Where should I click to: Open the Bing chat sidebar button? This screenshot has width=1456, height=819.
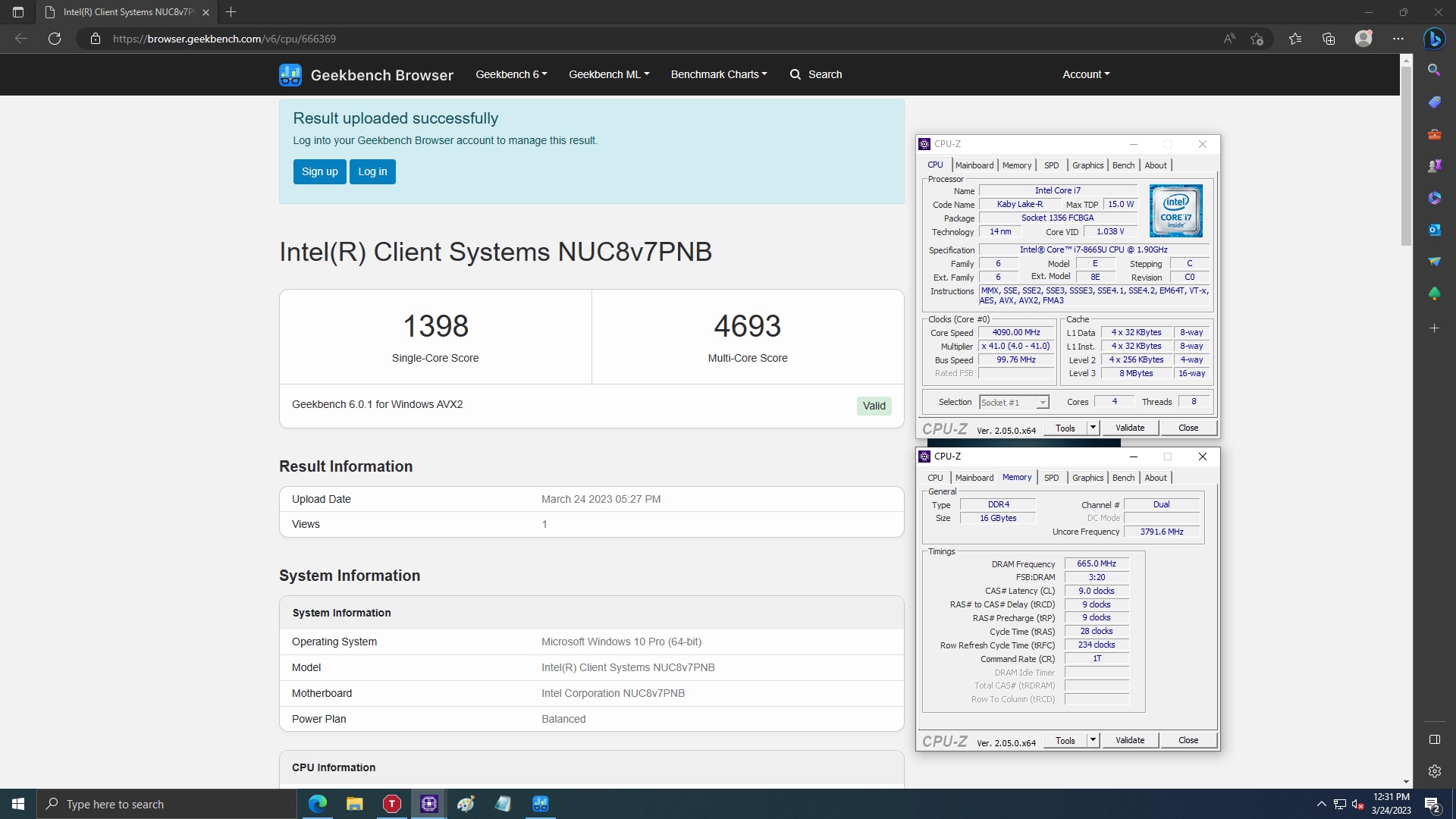(1434, 39)
